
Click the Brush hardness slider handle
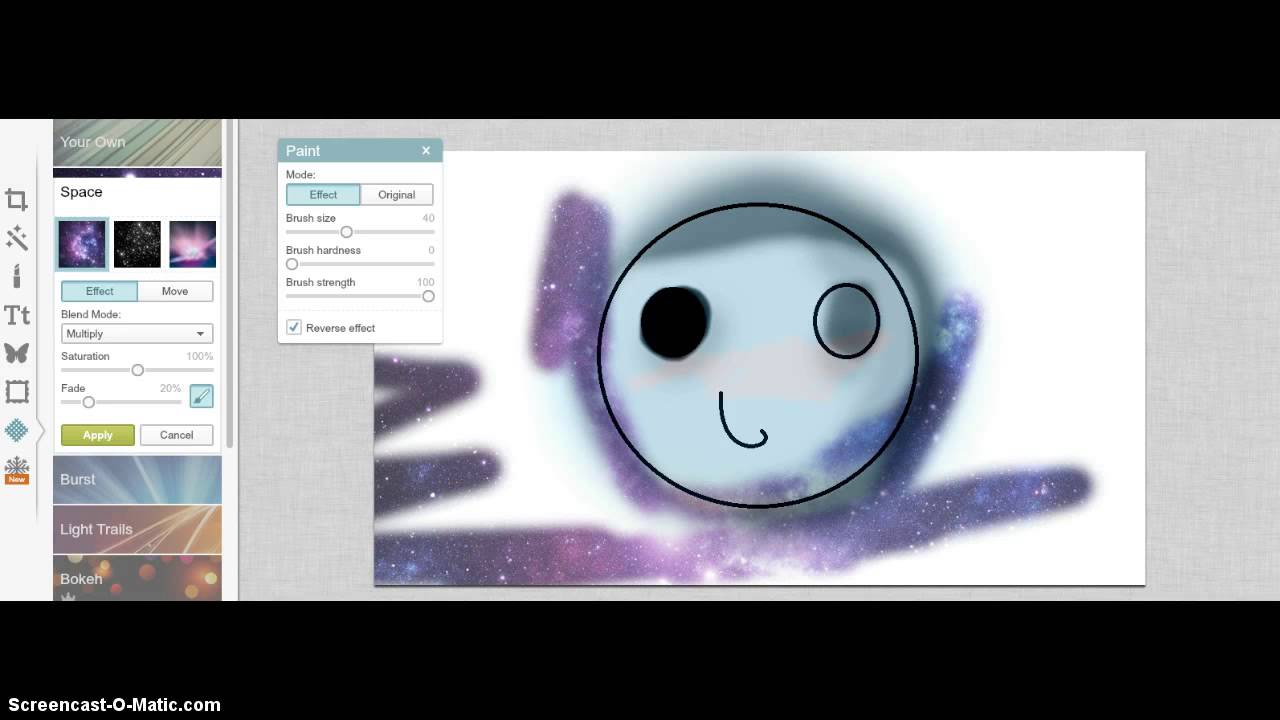[292, 264]
